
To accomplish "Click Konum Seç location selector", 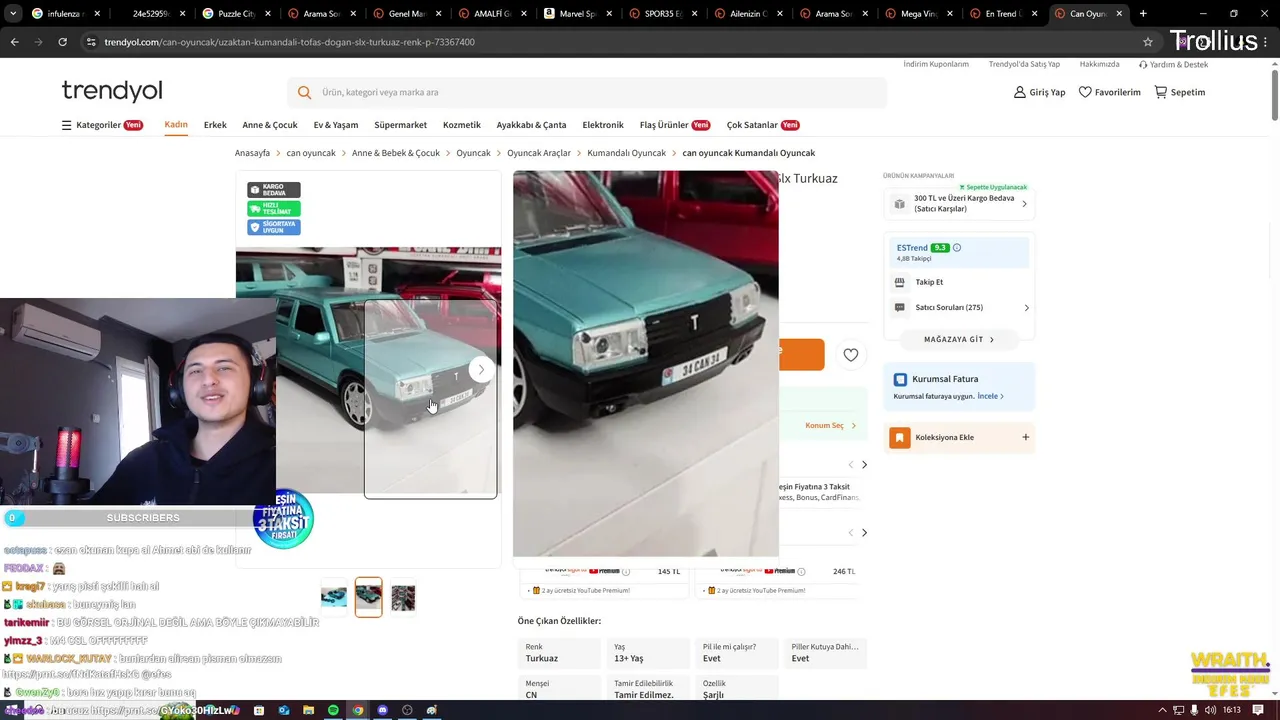I will [830, 425].
